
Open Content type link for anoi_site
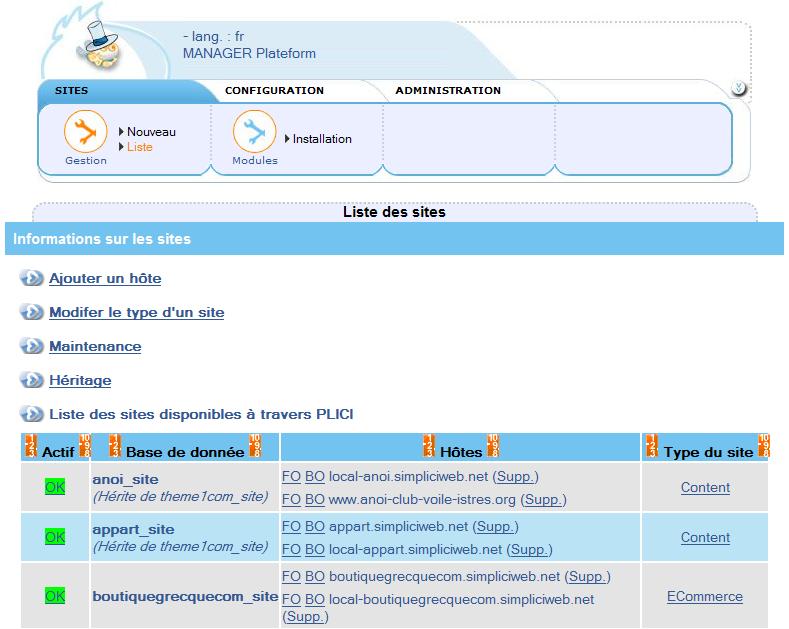click(705, 487)
